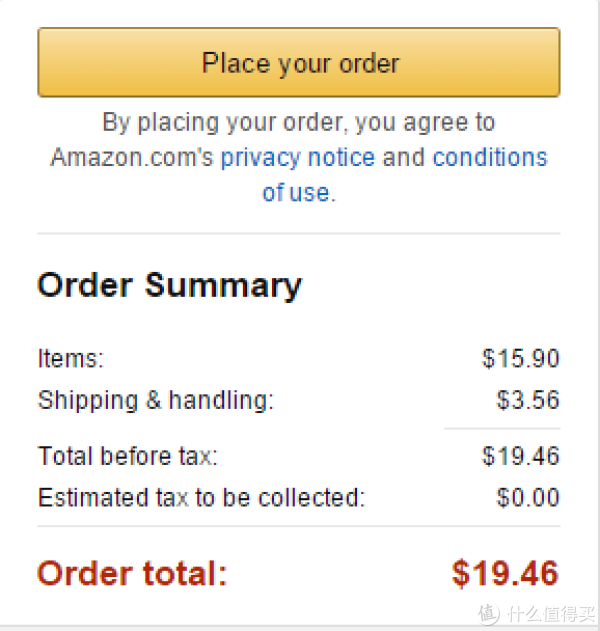Click the red $19.46 order total amount
600x631 pixels.
click(x=505, y=573)
